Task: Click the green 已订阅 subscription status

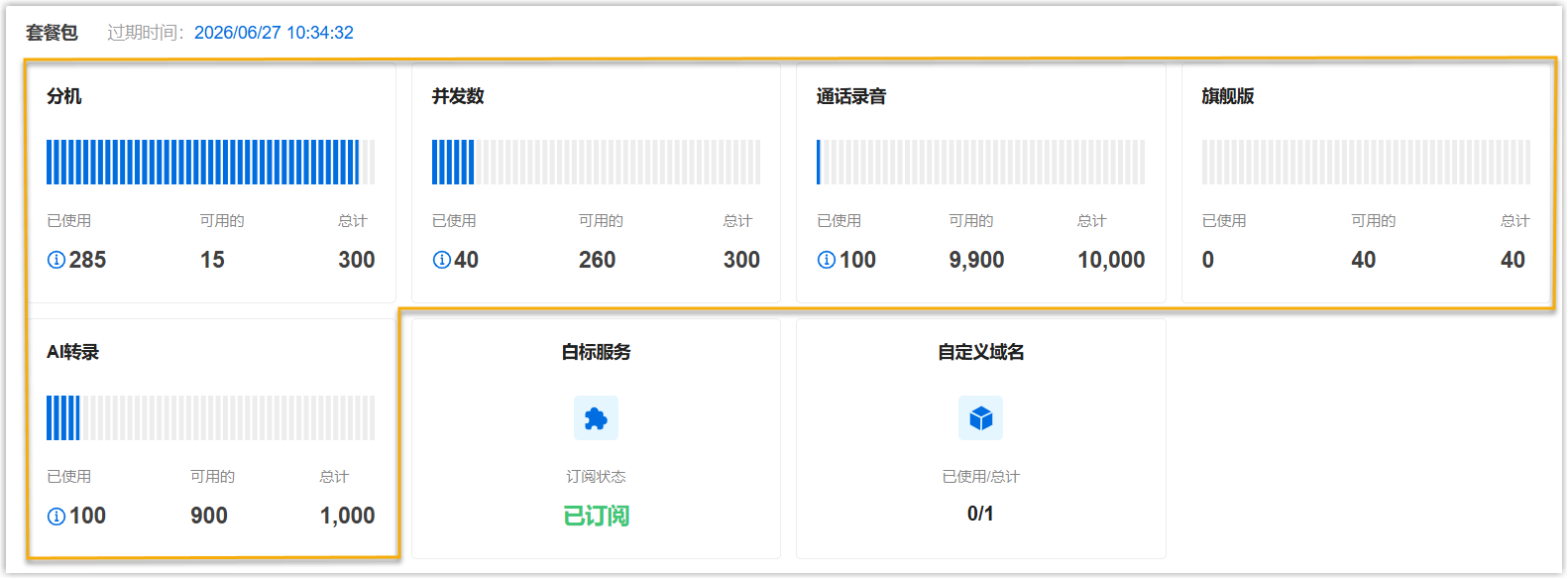Action: tap(596, 516)
